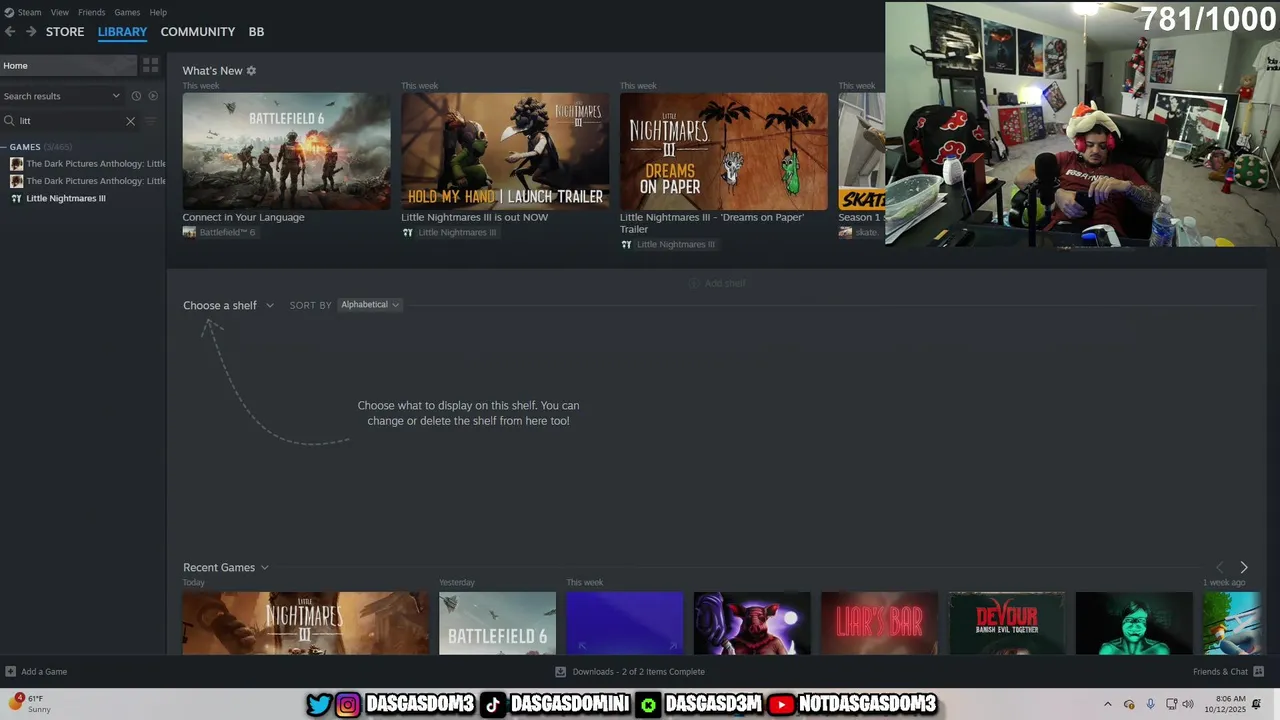The width and height of the screenshot is (1280, 720).
Task: Click the search magnifier icon
Action: click(10, 121)
